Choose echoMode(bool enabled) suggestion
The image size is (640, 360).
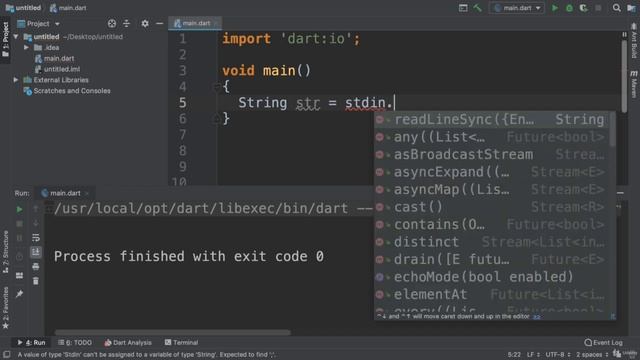[492, 277]
